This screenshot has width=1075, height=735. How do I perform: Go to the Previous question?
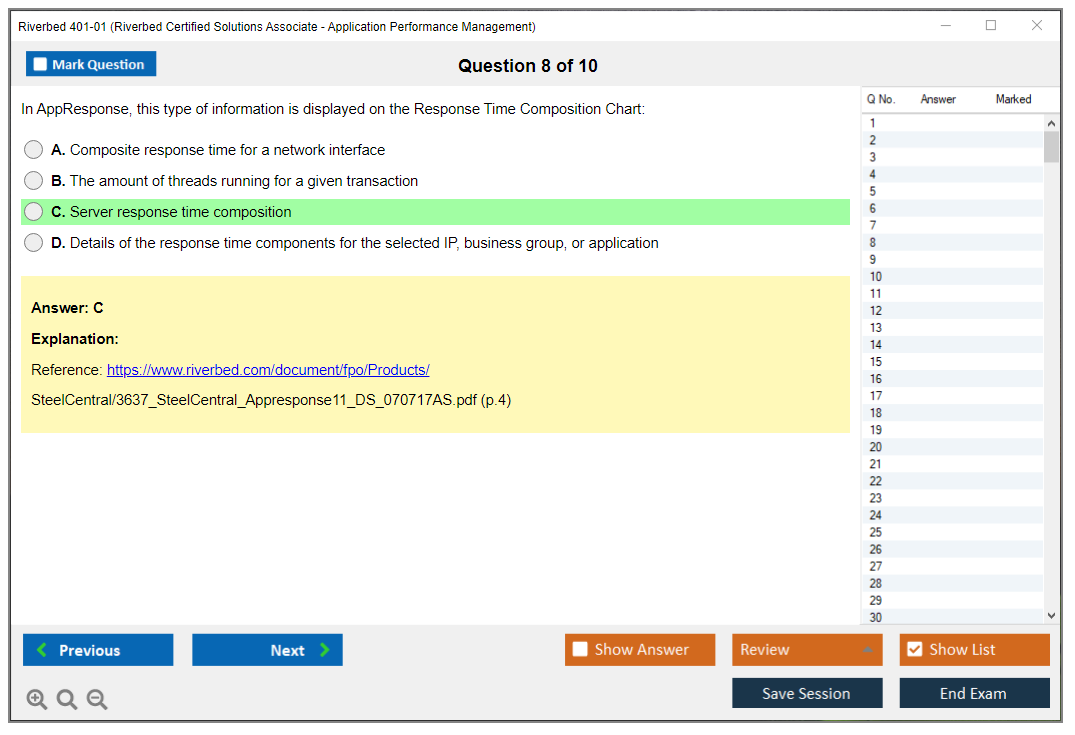point(98,650)
